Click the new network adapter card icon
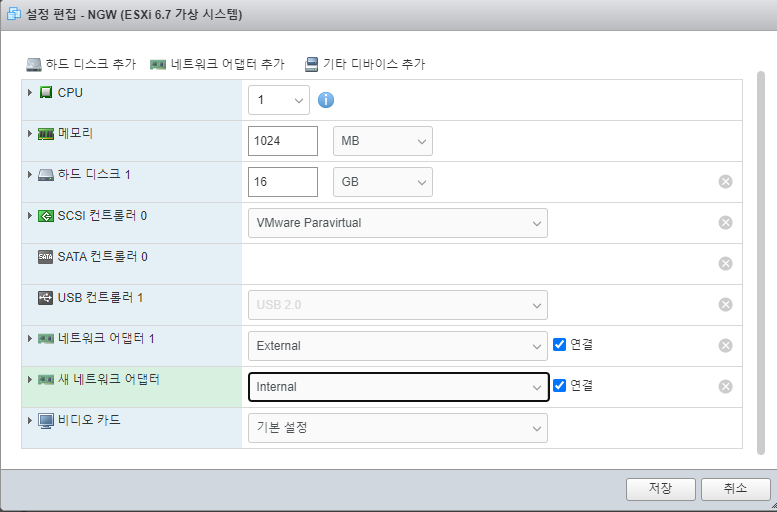 coord(46,380)
